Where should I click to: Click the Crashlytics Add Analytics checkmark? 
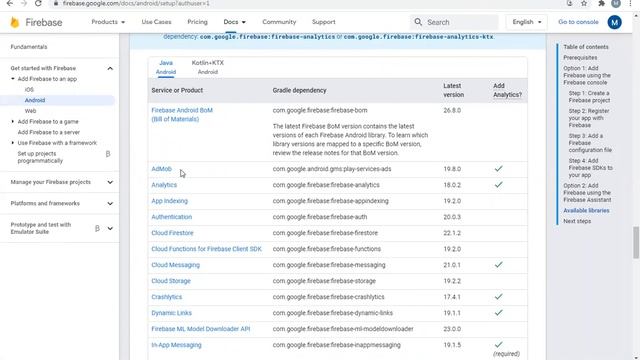498,297
